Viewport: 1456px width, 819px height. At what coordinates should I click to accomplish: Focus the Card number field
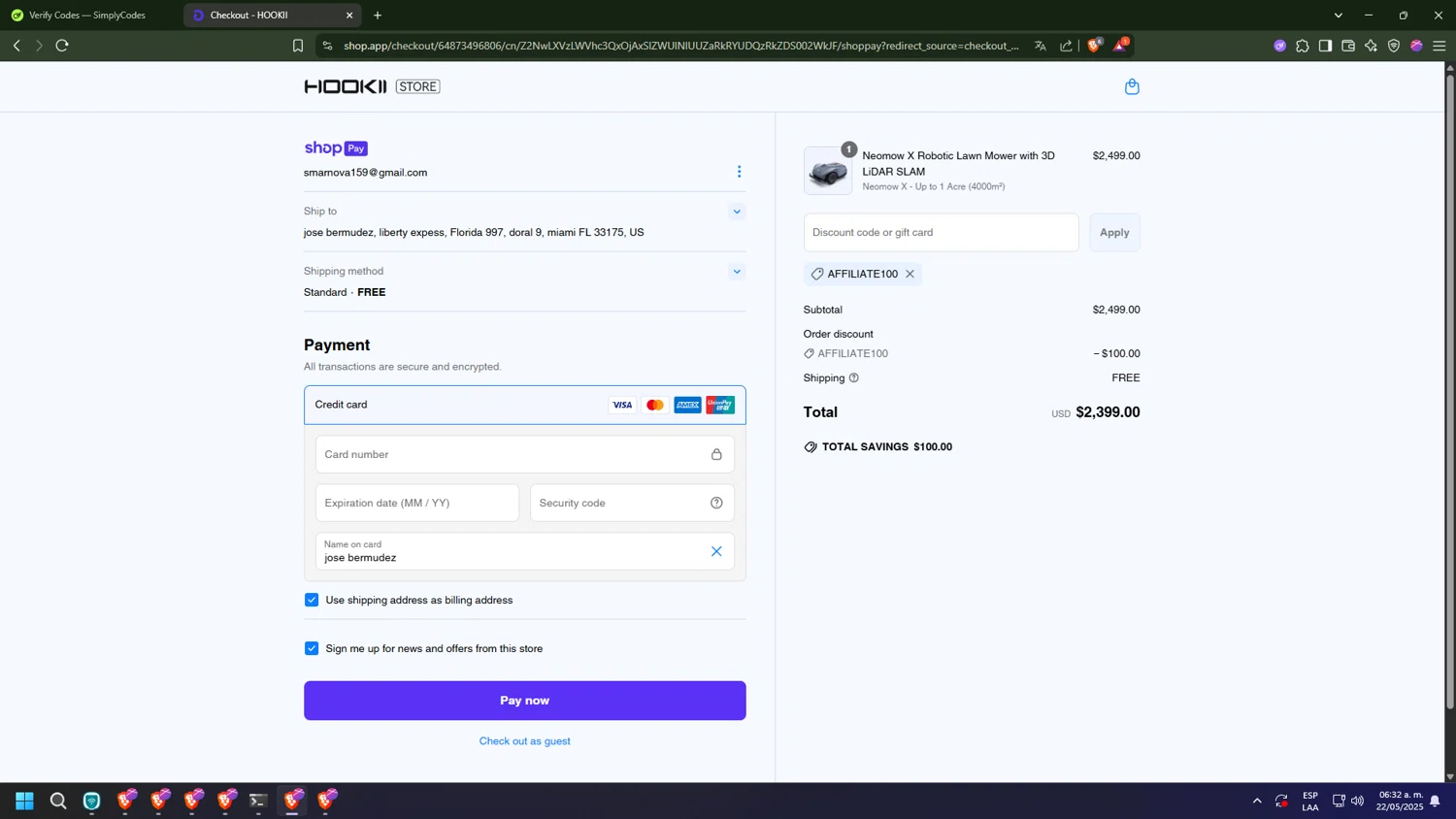525,454
